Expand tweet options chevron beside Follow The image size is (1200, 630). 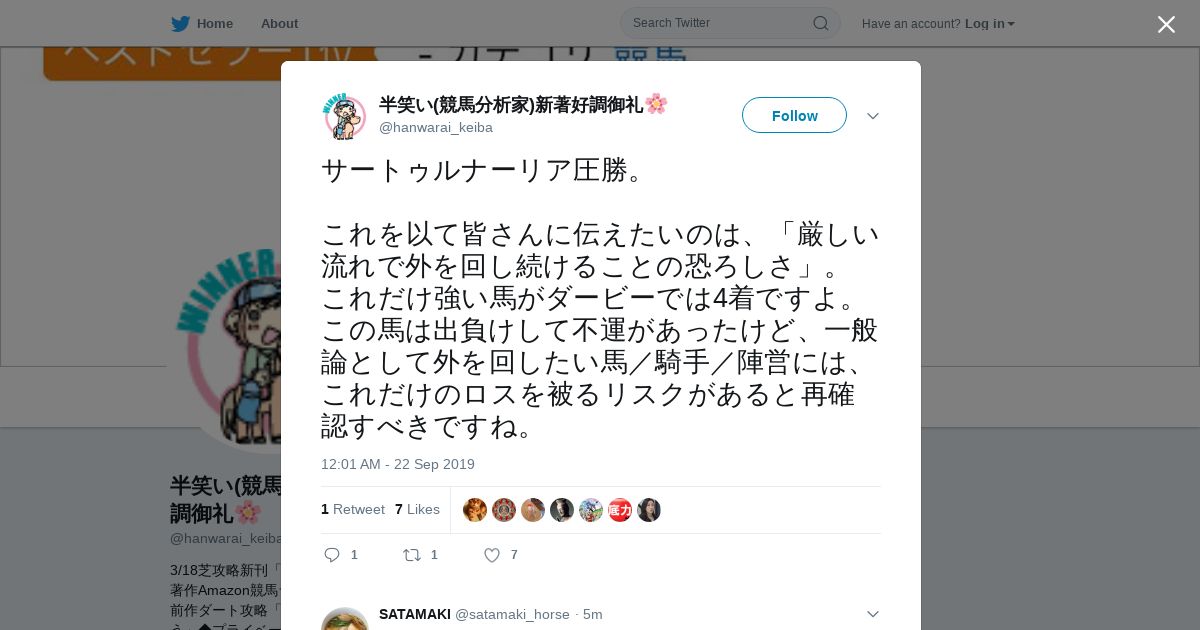872,116
